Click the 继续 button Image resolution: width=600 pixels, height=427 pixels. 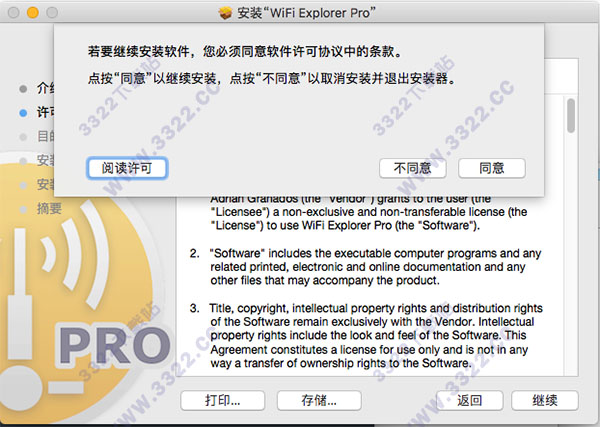point(545,400)
